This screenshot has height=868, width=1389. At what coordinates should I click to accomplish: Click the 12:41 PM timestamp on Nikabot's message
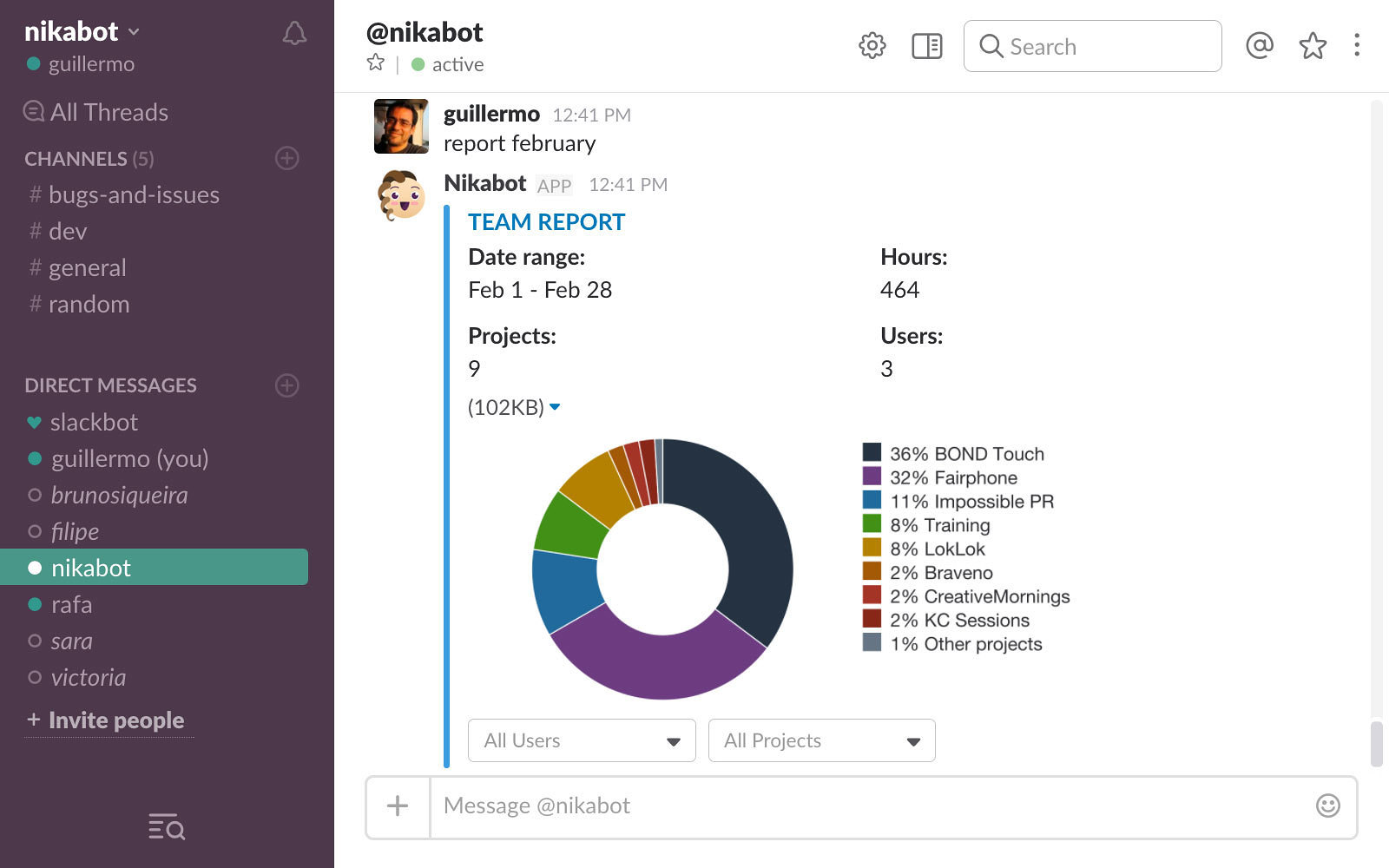(x=629, y=184)
